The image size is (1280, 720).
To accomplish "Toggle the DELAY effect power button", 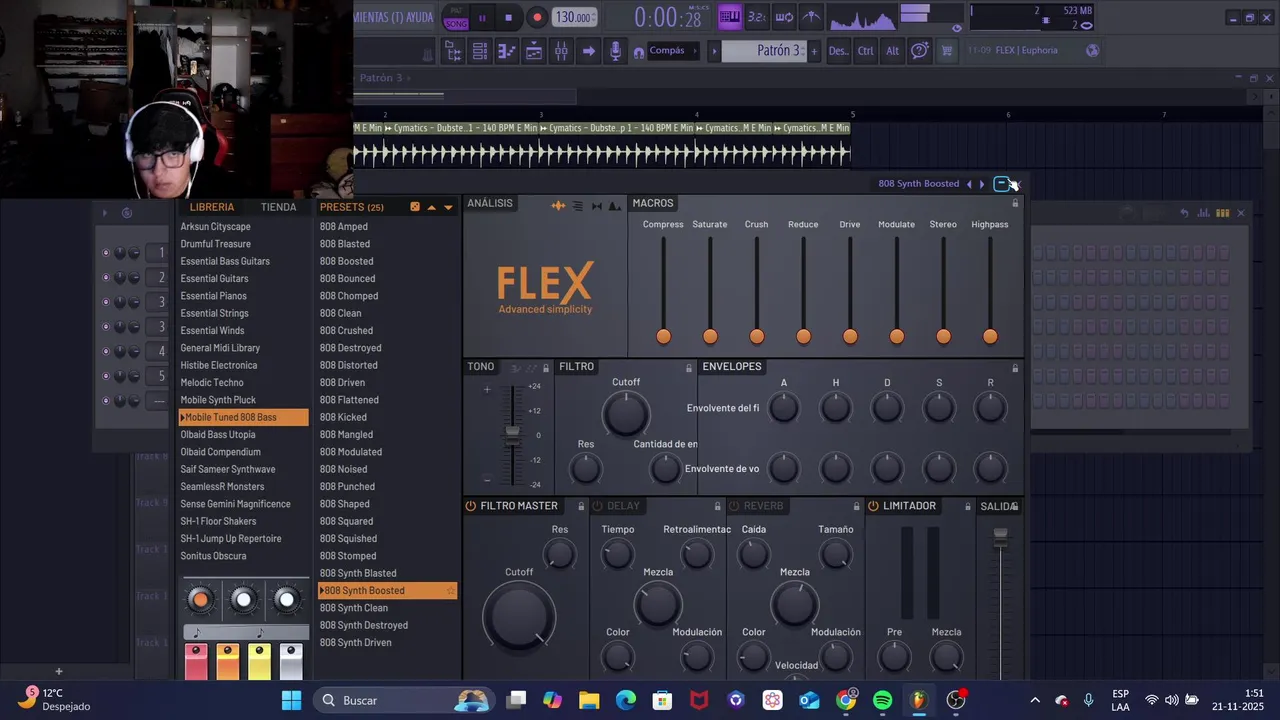I will tap(598, 506).
